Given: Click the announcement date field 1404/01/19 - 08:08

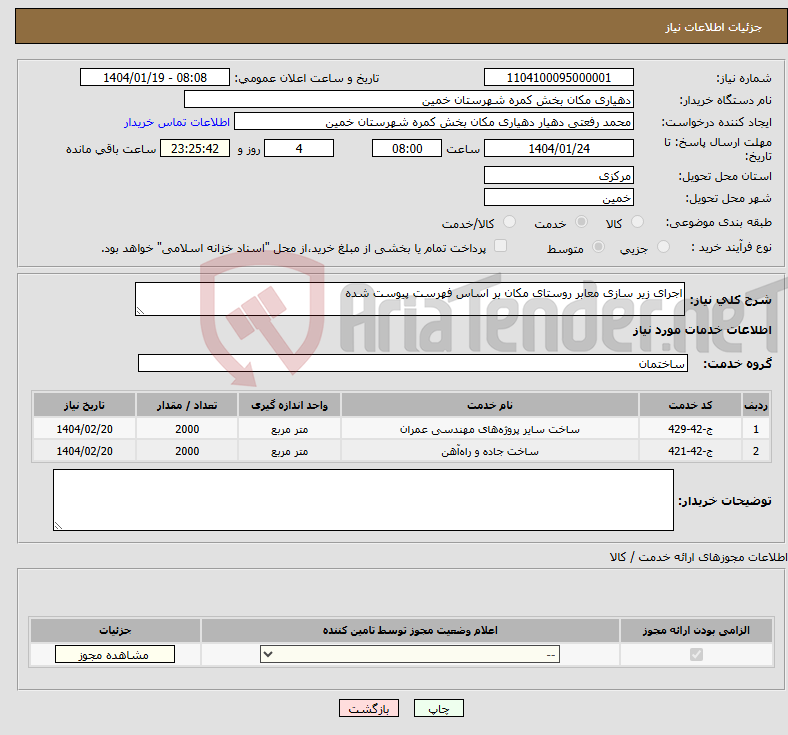Looking at the screenshot, I should tap(155, 77).
